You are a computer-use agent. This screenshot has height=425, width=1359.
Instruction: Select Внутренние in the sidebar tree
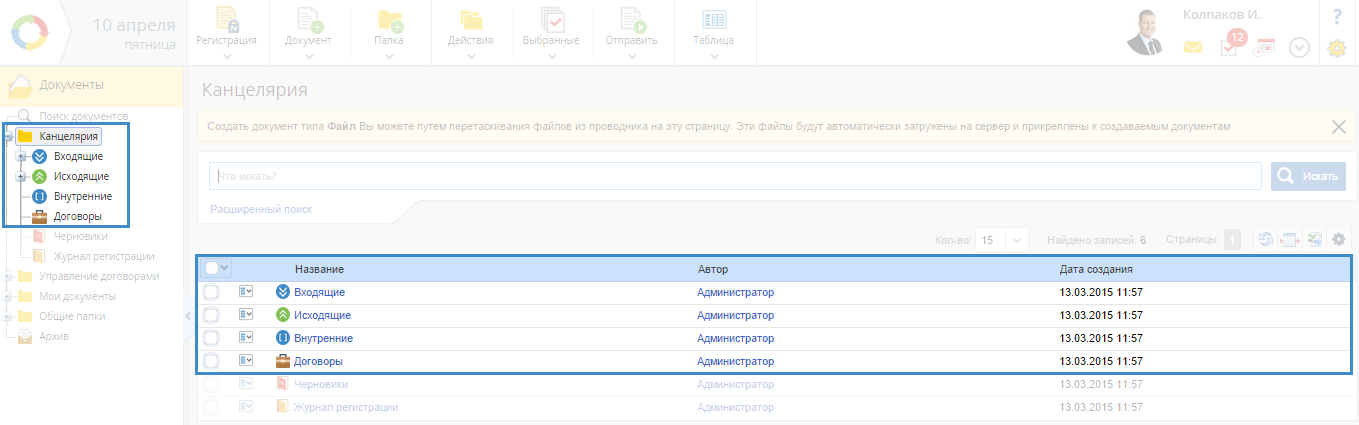pos(82,196)
